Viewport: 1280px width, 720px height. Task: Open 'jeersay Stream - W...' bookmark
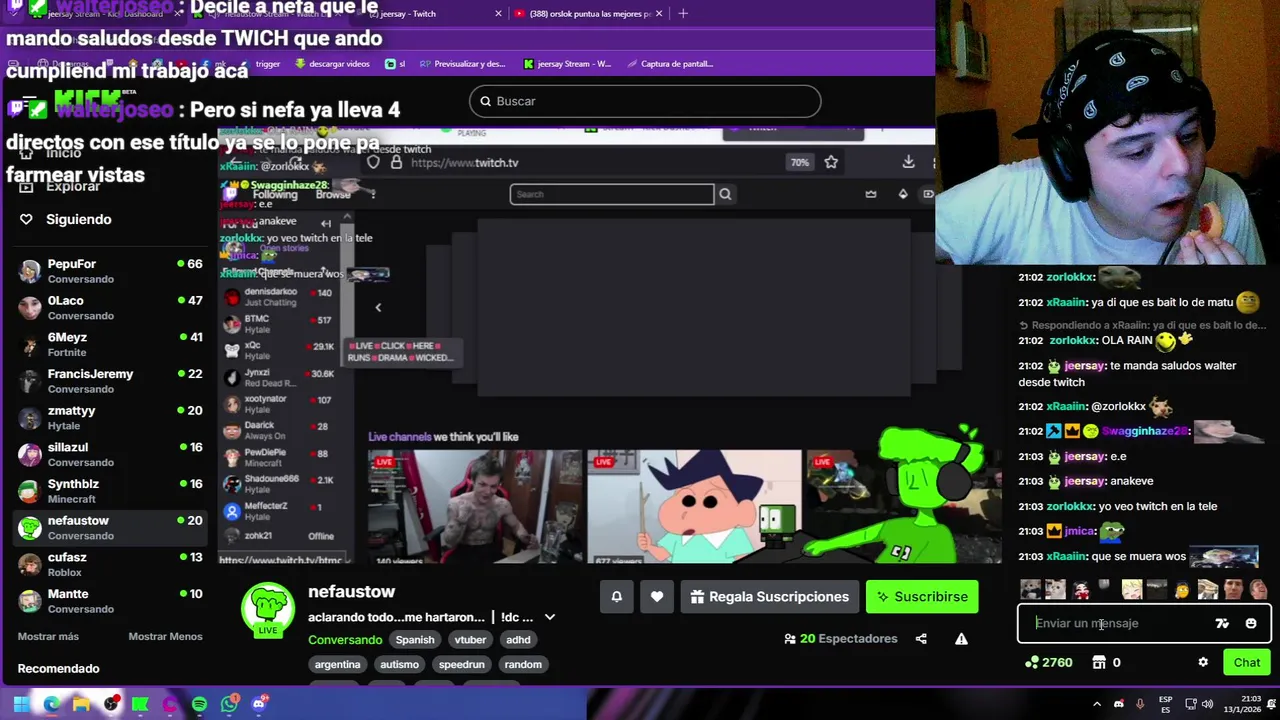(x=567, y=64)
